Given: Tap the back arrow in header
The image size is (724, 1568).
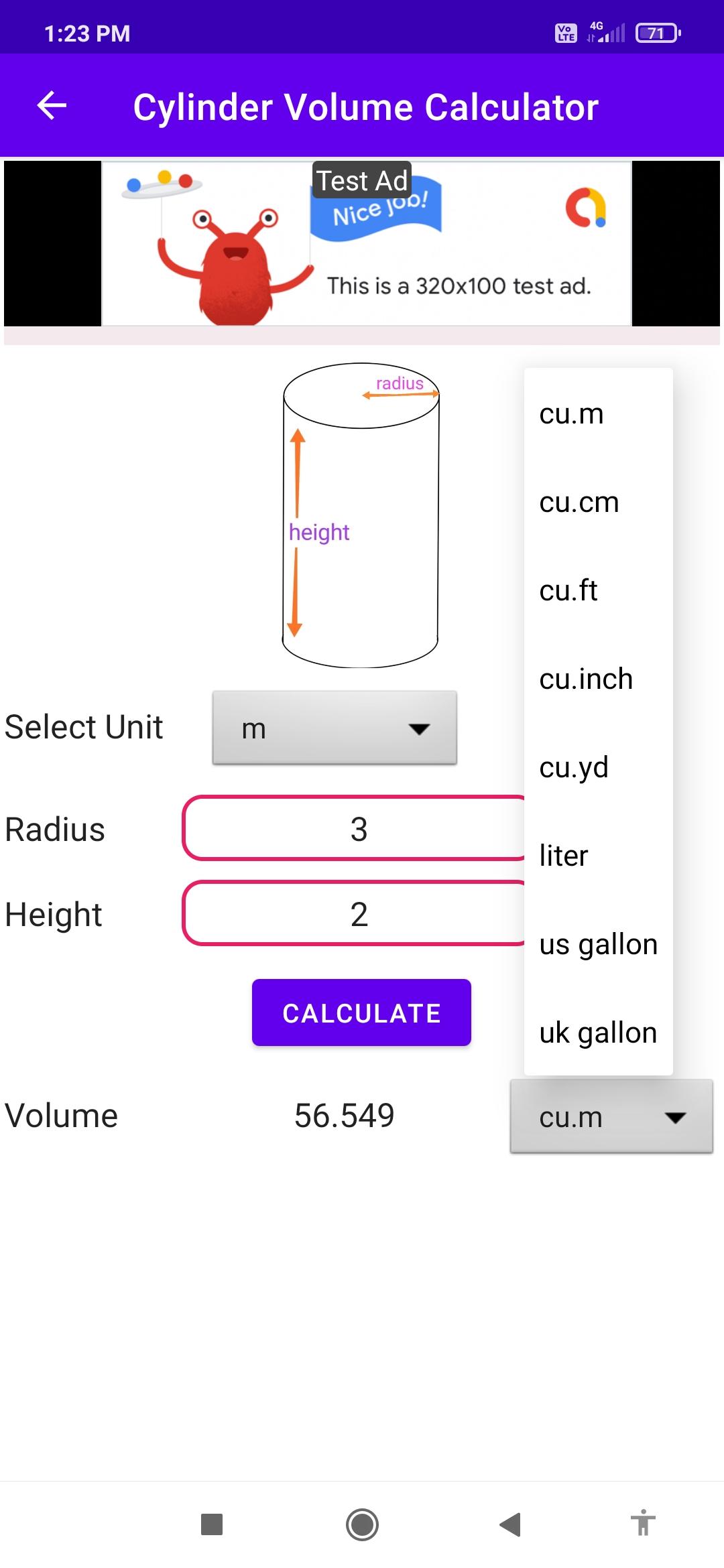Looking at the screenshot, I should (x=52, y=106).
